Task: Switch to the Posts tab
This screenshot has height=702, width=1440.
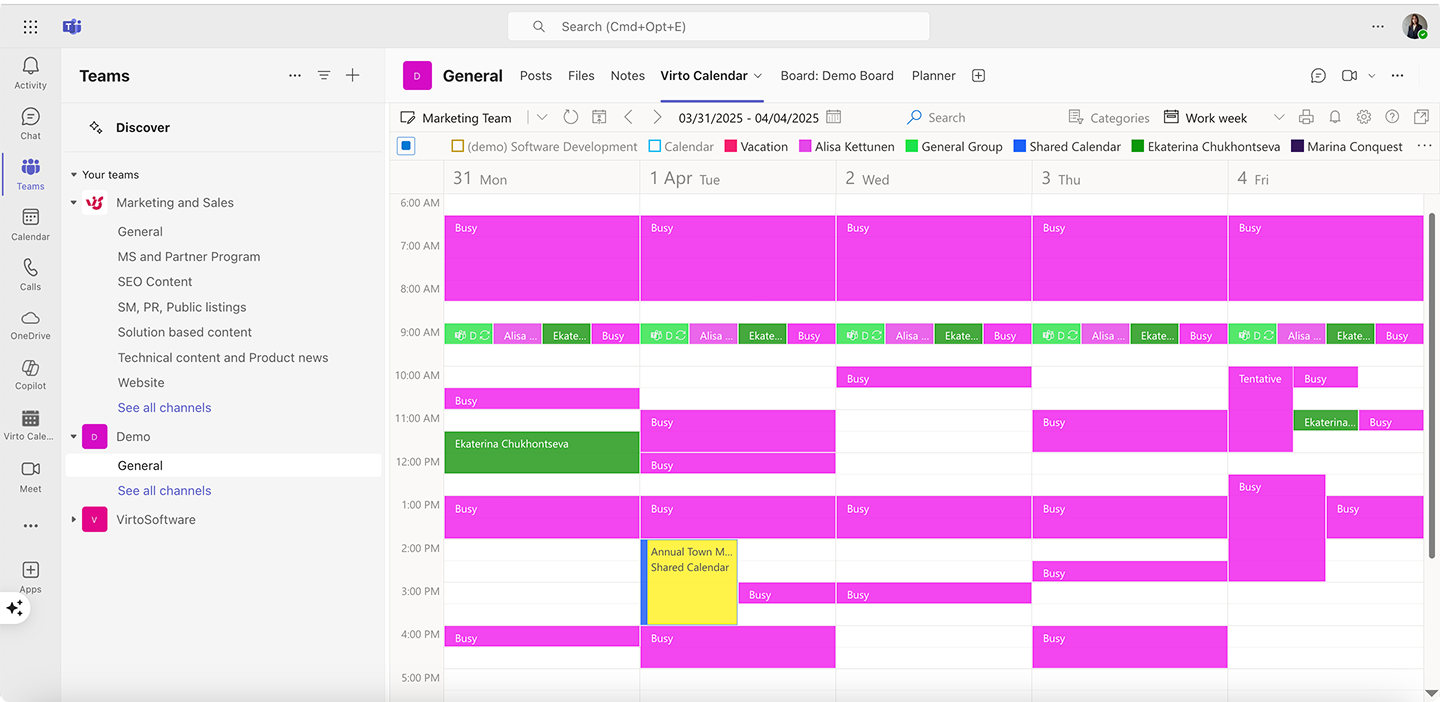Action: click(535, 75)
